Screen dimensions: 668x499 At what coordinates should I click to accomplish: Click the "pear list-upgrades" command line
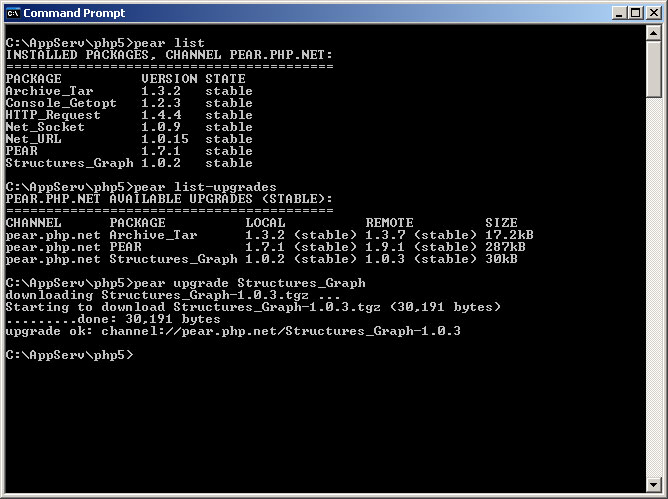pyautogui.click(x=141, y=187)
